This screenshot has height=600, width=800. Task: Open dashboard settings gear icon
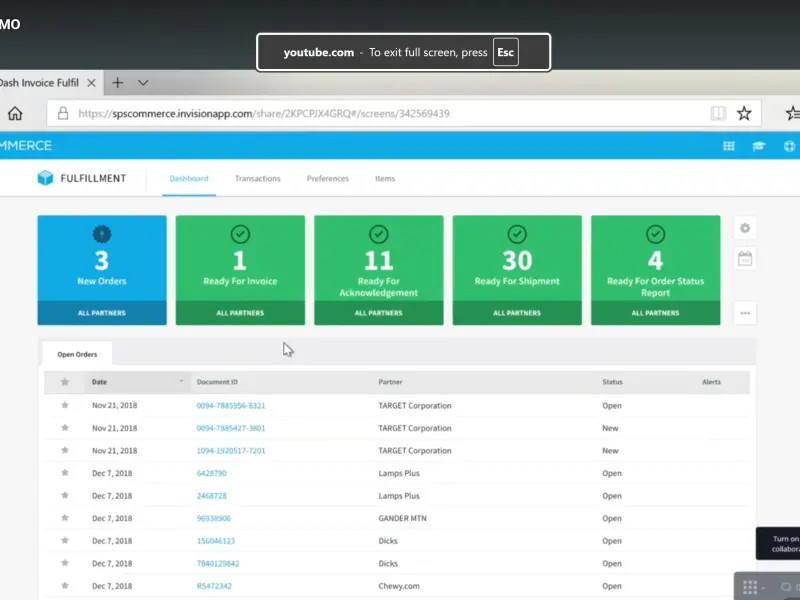pos(745,228)
